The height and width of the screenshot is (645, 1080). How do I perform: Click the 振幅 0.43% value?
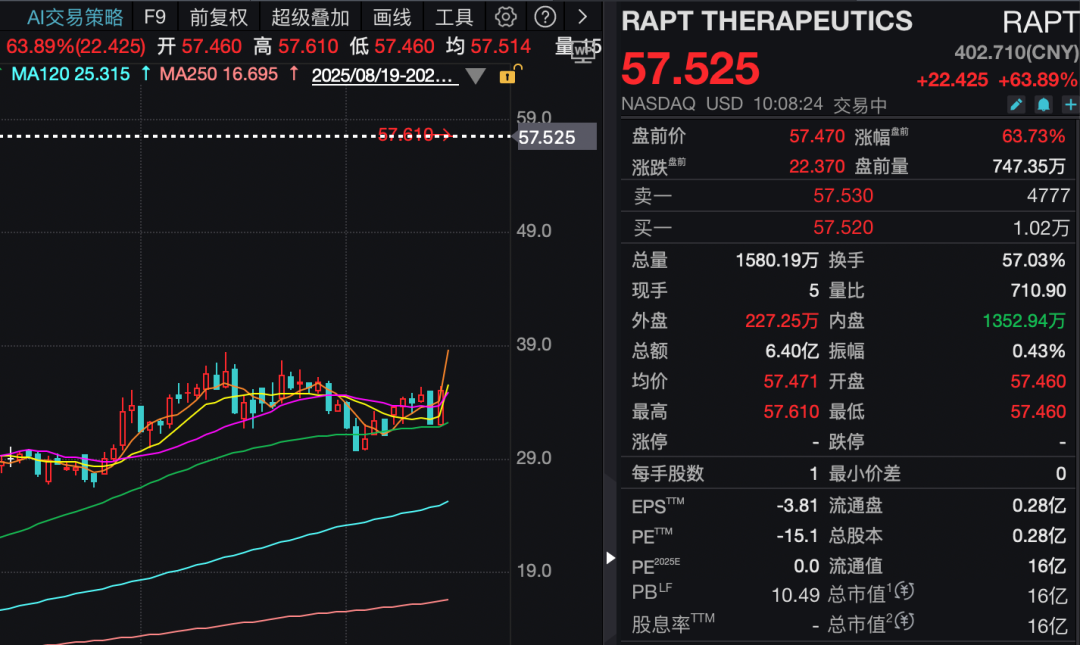click(x=1039, y=351)
